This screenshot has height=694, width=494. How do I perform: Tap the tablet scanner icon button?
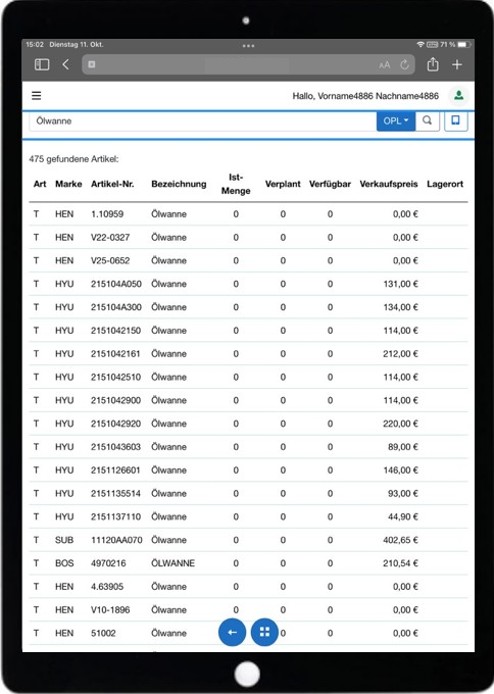pos(455,120)
